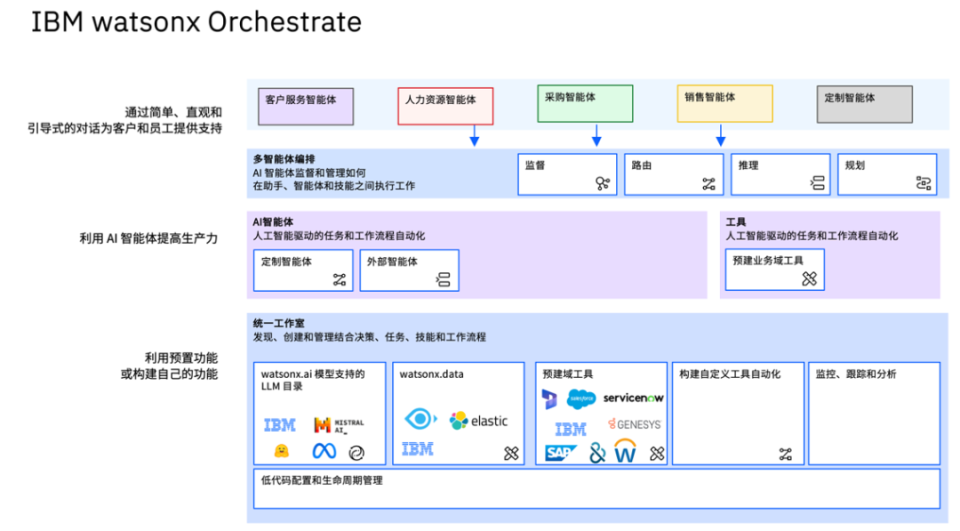Click the Meta infinity logo
The width and height of the screenshot is (960, 531).
[x=324, y=451]
